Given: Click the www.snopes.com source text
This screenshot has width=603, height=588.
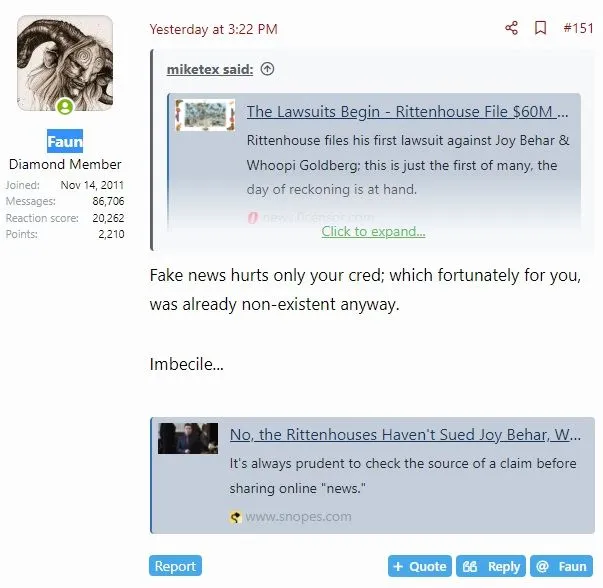Looking at the screenshot, I should 298,517.
